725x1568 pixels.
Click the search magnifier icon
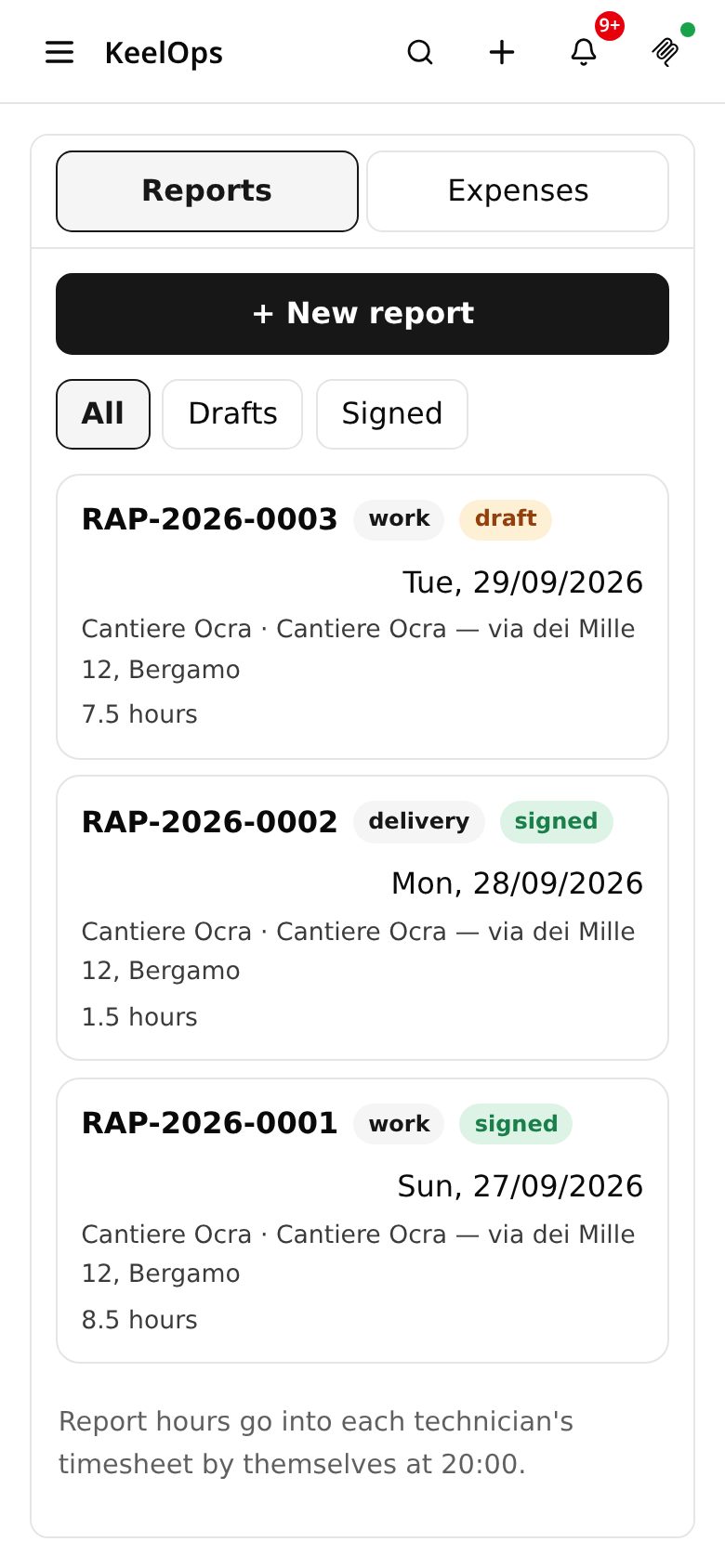420,52
